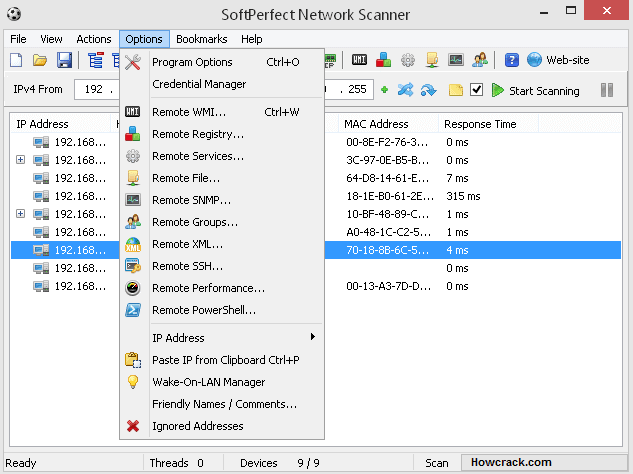This screenshot has width=633, height=474.
Task: Select Remote WMI… menu entry
Action: pyautogui.click(x=222, y=112)
